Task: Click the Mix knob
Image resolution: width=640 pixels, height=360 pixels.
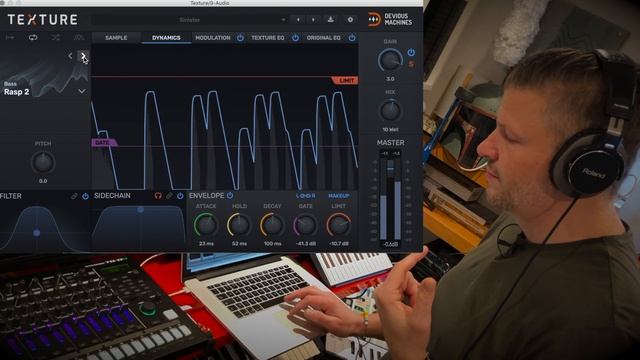Action: [x=390, y=111]
